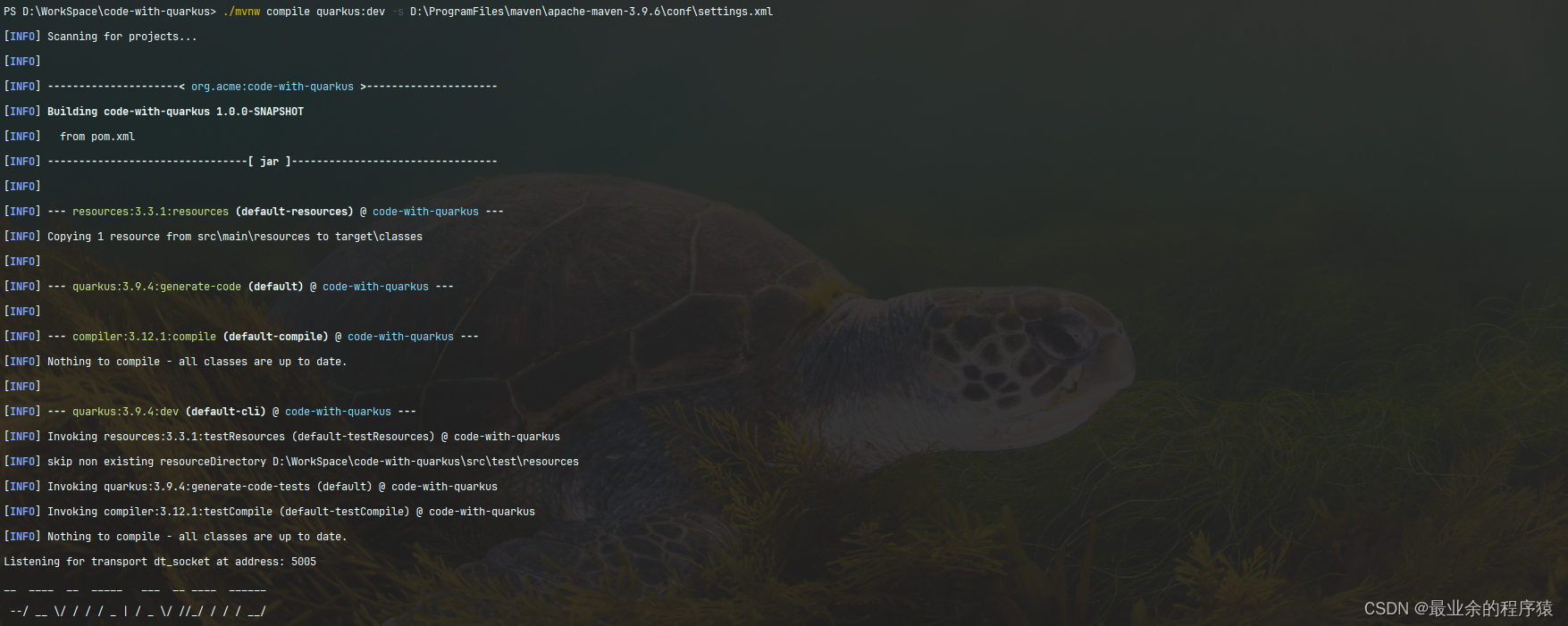Click the '(default-cli)' execution id text
Viewport: 1568px width, 626px height.
[225, 412]
